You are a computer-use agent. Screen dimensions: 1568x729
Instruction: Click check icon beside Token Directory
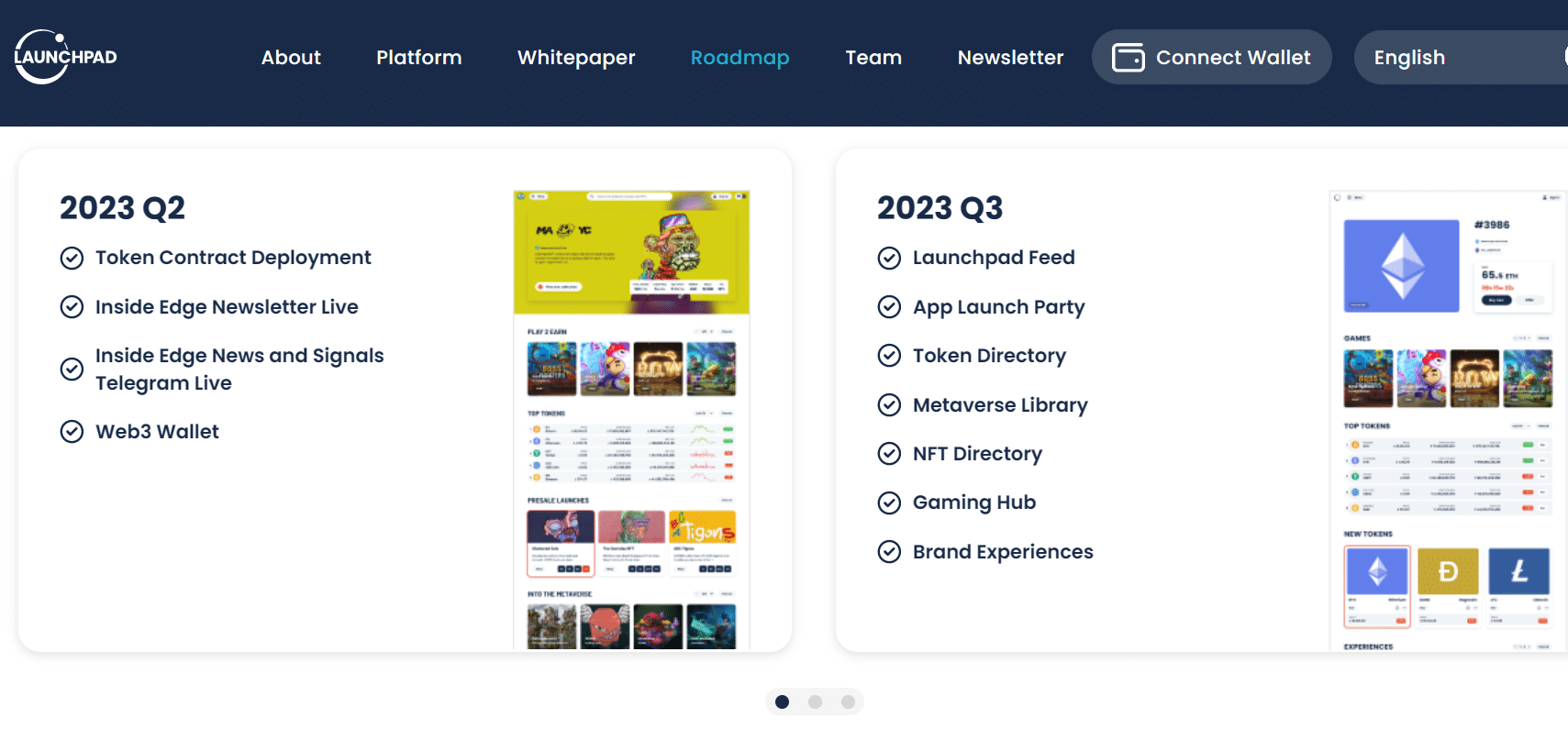coord(889,356)
